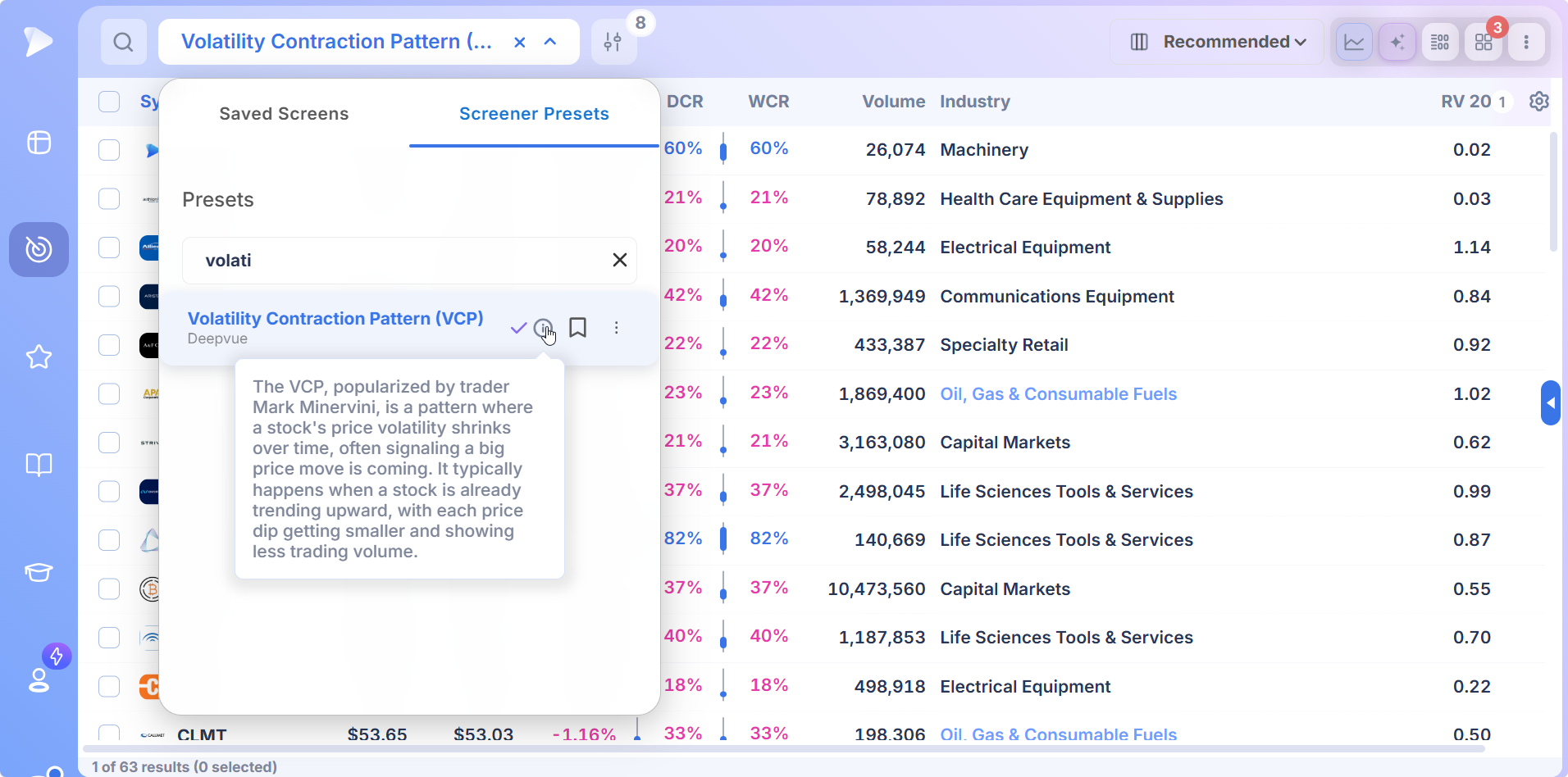Expand the blue side panel arrow
The height and width of the screenshot is (777, 1568).
(1550, 402)
